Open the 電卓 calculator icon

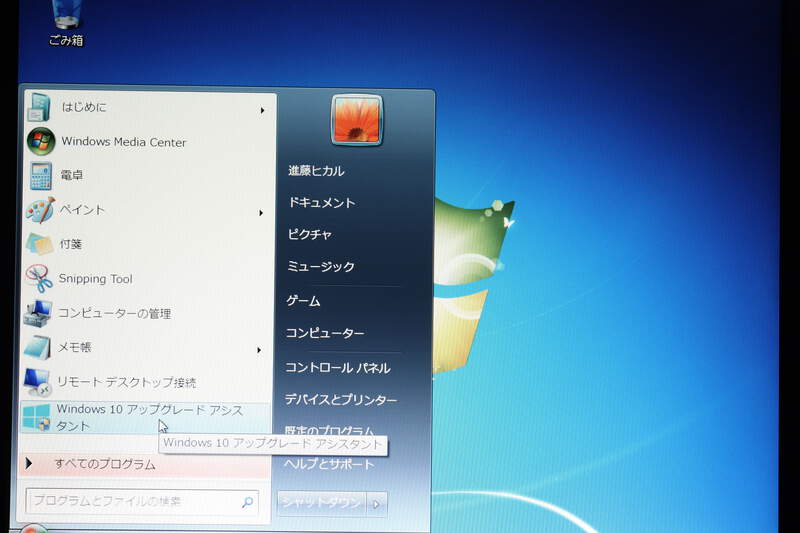click(x=40, y=175)
